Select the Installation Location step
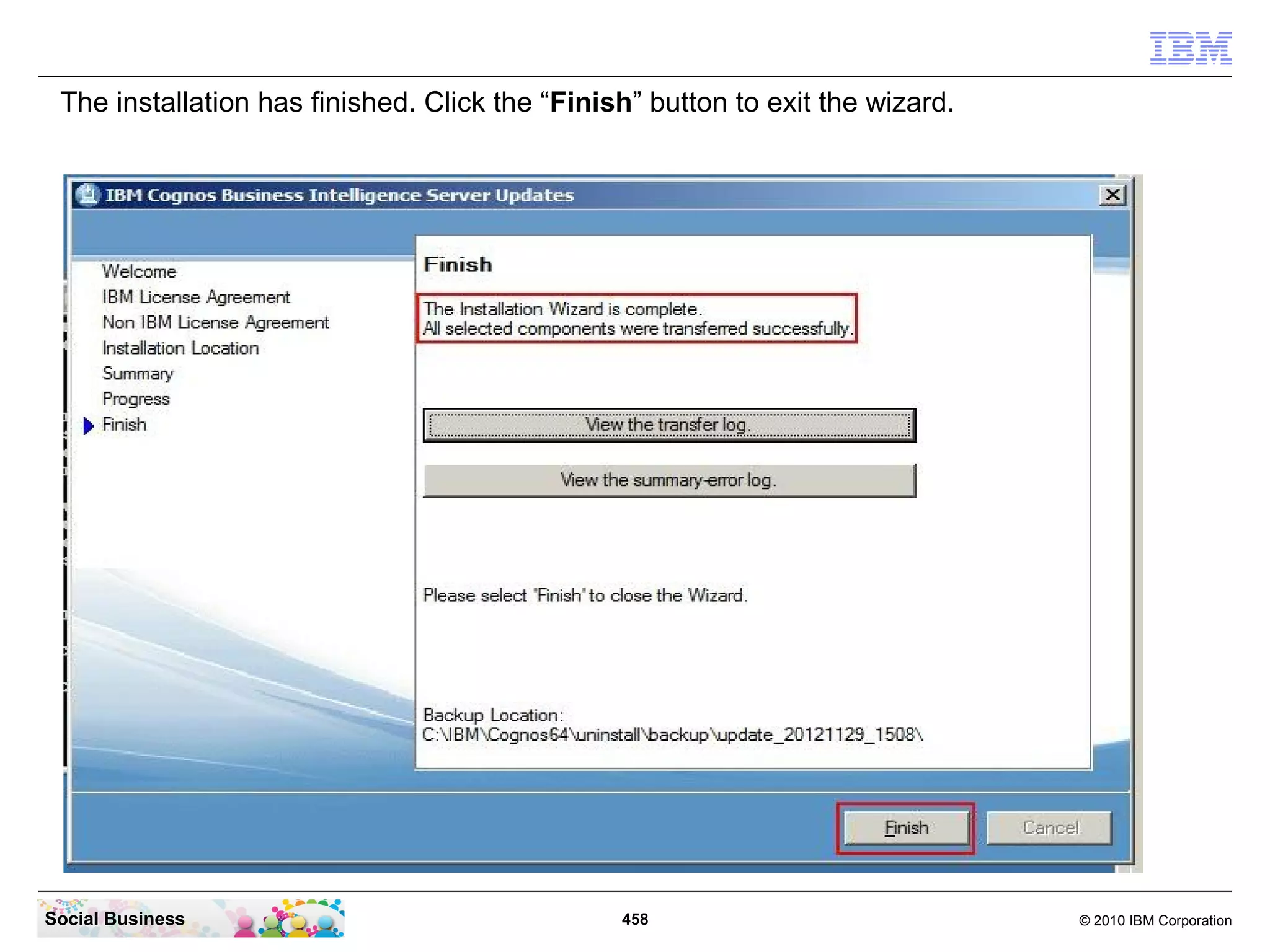 click(x=180, y=348)
